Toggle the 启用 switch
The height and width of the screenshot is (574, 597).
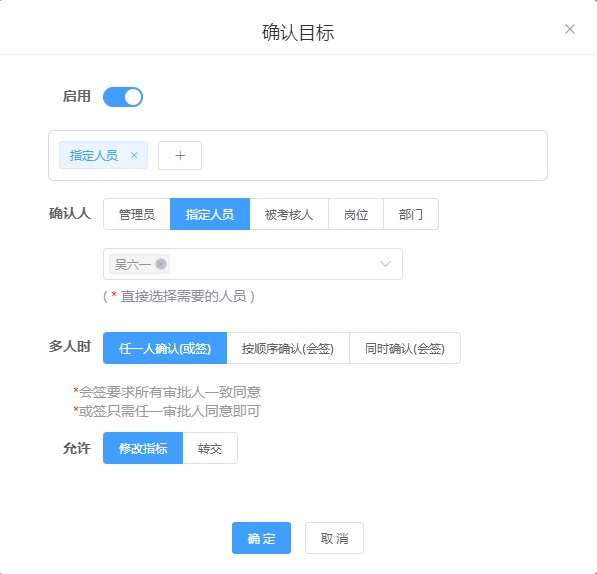pos(123,97)
